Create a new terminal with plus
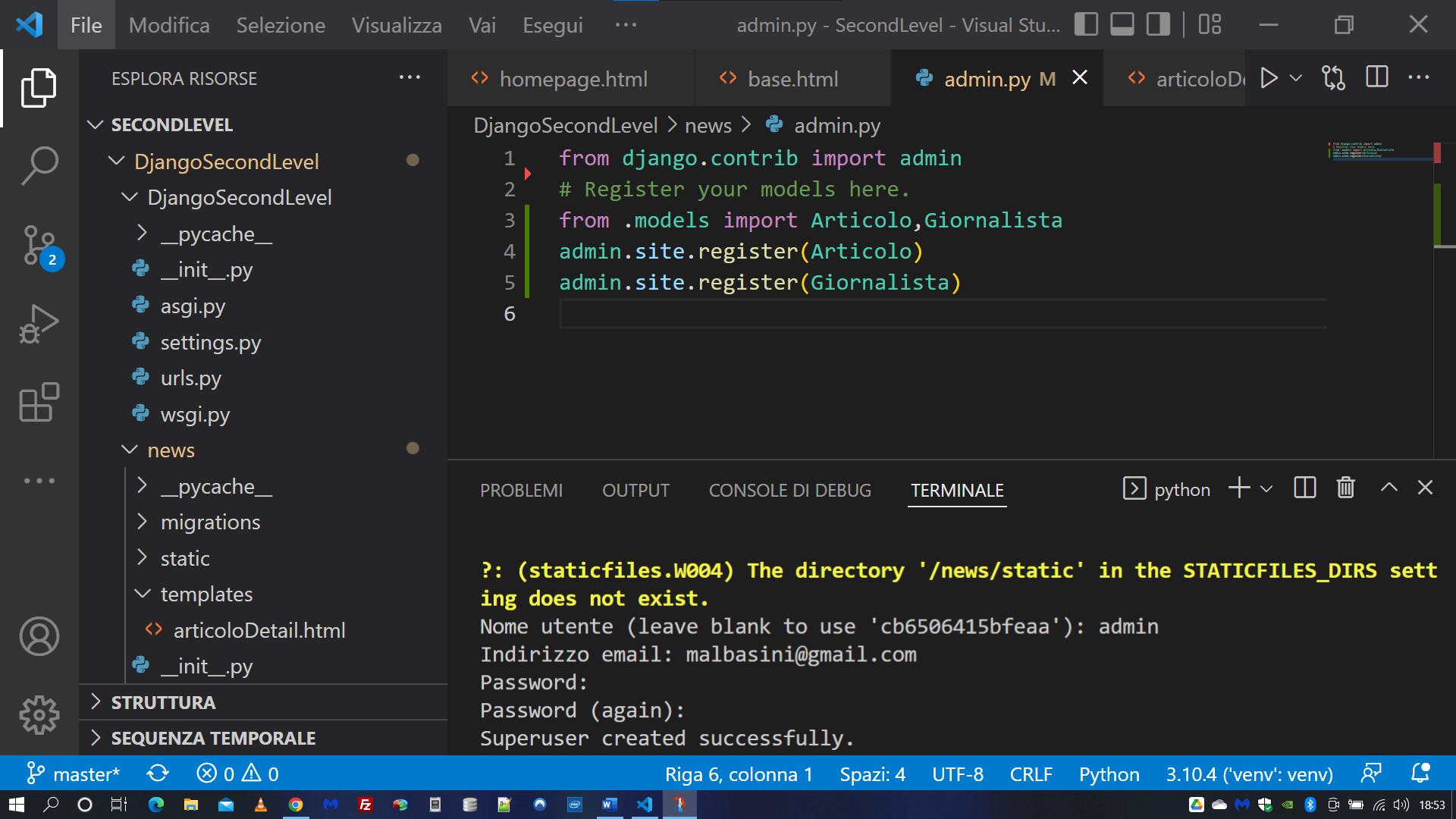The height and width of the screenshot is (819, 1456). point(1239,488)
